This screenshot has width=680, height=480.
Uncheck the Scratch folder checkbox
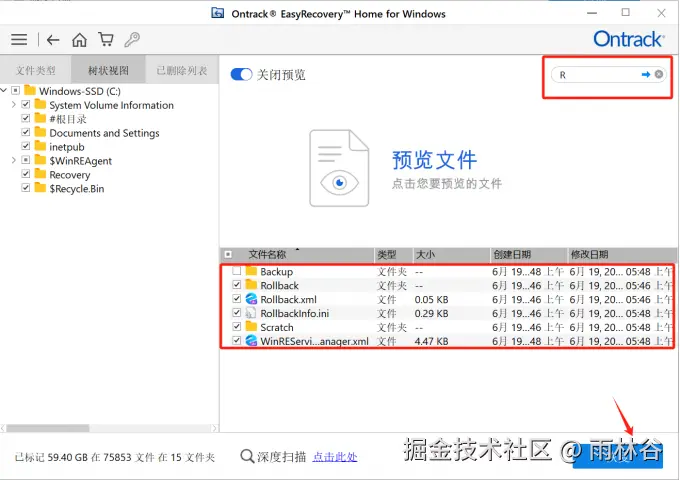point(236,327)
